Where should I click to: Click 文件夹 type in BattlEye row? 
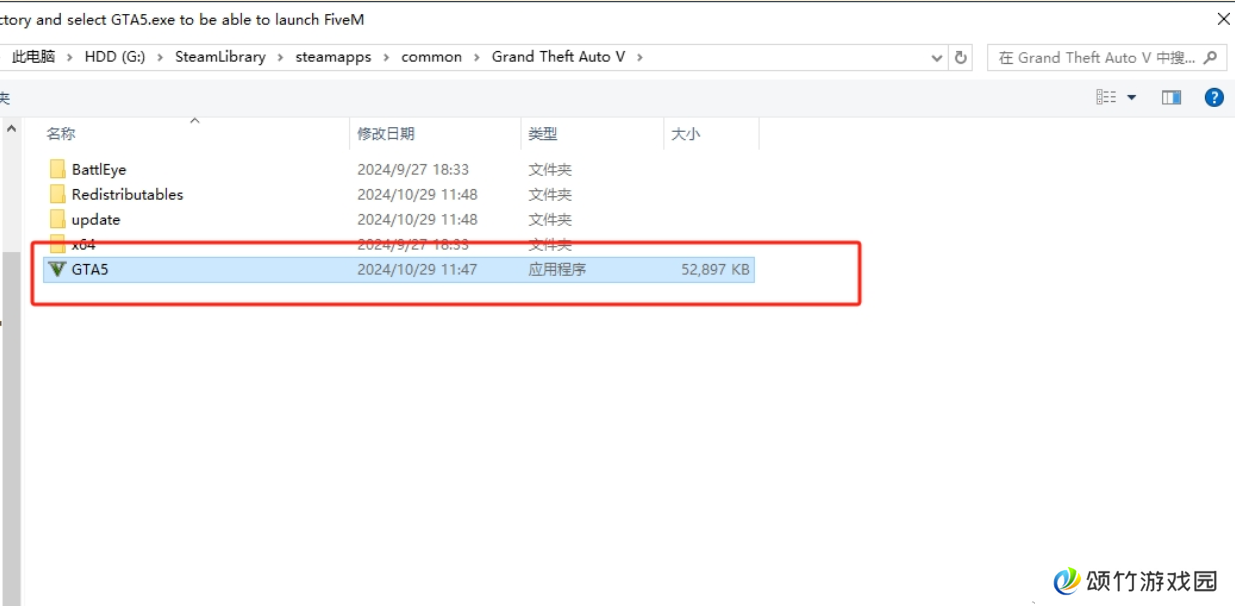point(550,169)
